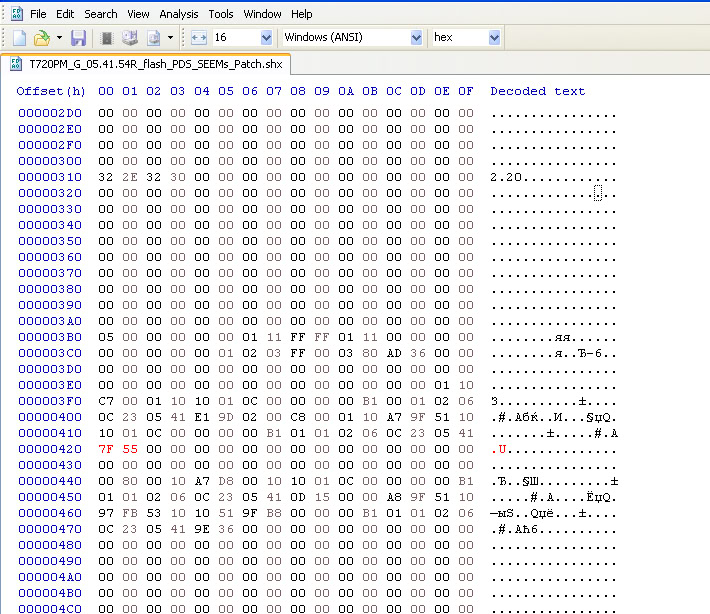710x614 pixels.
Task: Select the C8 byte in row 00000400
Action: 298,417
